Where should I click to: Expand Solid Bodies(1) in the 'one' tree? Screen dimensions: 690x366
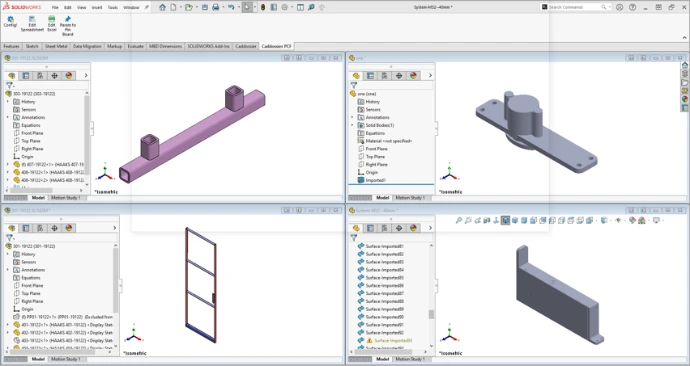(352, 125)
